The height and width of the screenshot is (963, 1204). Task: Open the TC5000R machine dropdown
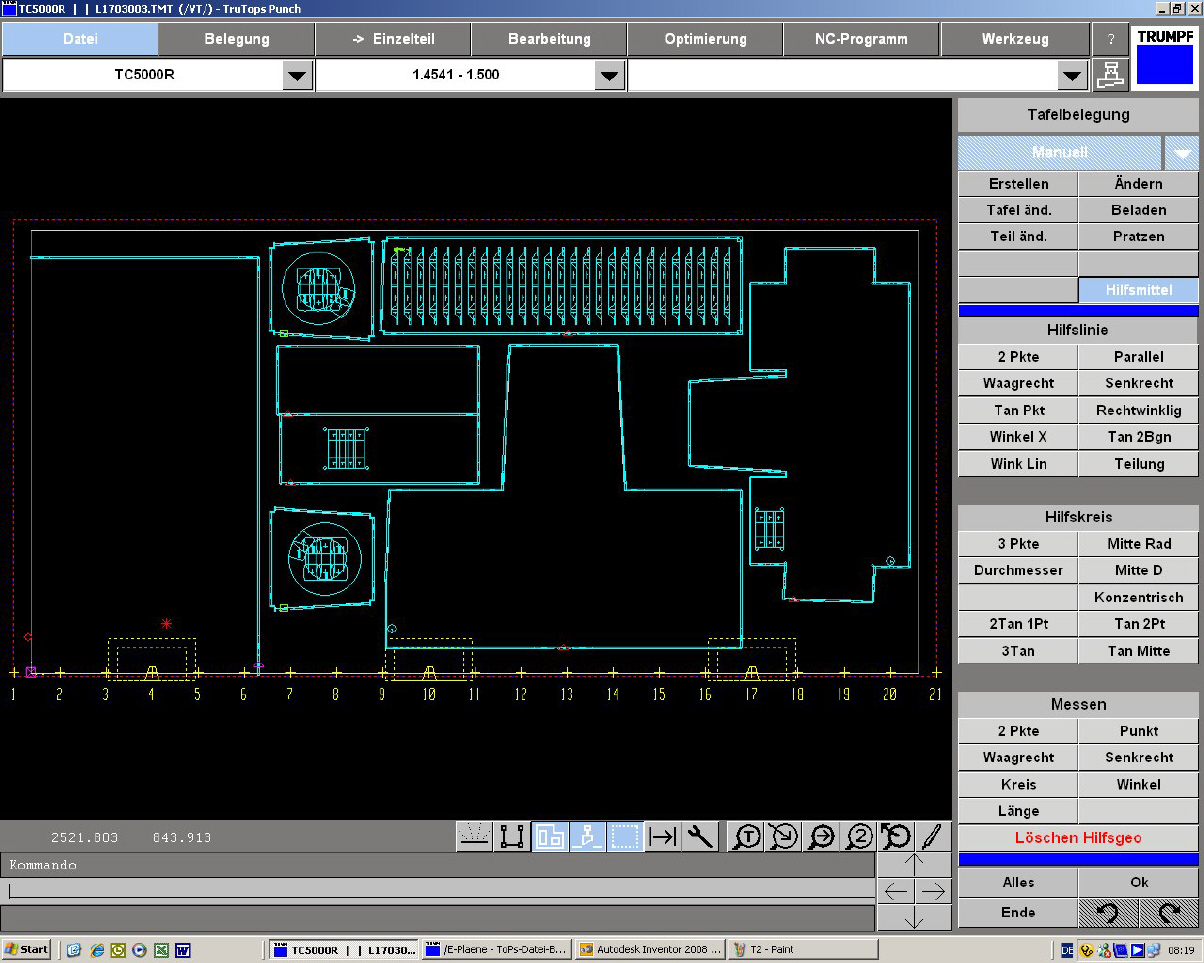(297, 75)
